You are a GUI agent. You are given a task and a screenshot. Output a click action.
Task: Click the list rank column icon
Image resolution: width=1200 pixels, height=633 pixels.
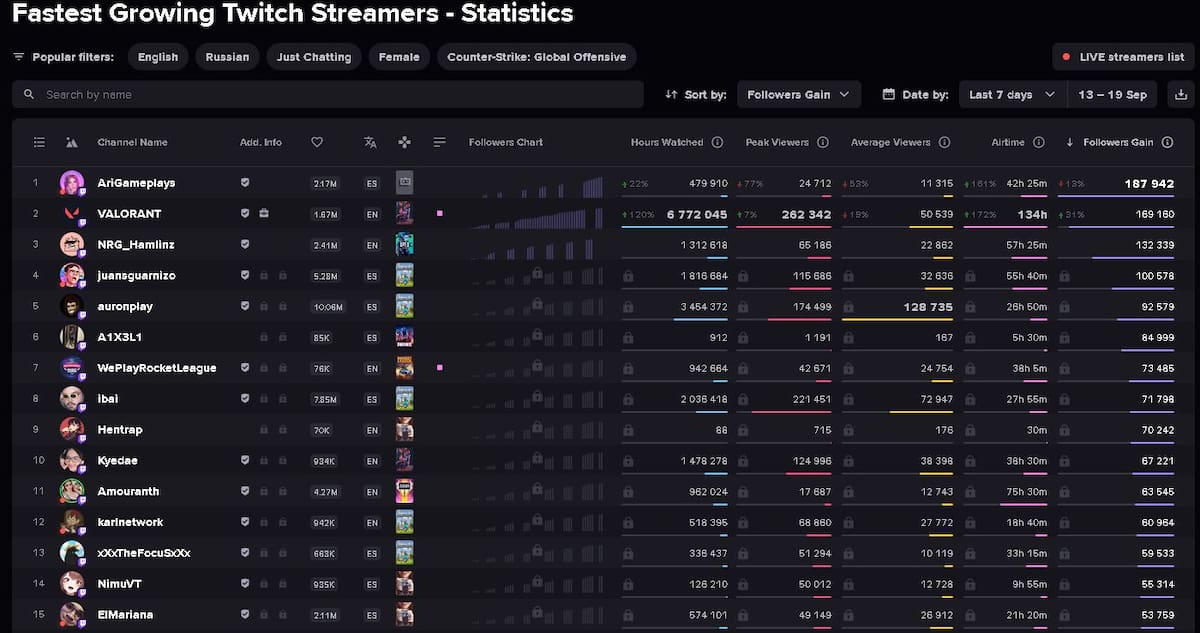click(x=39, y=143)
